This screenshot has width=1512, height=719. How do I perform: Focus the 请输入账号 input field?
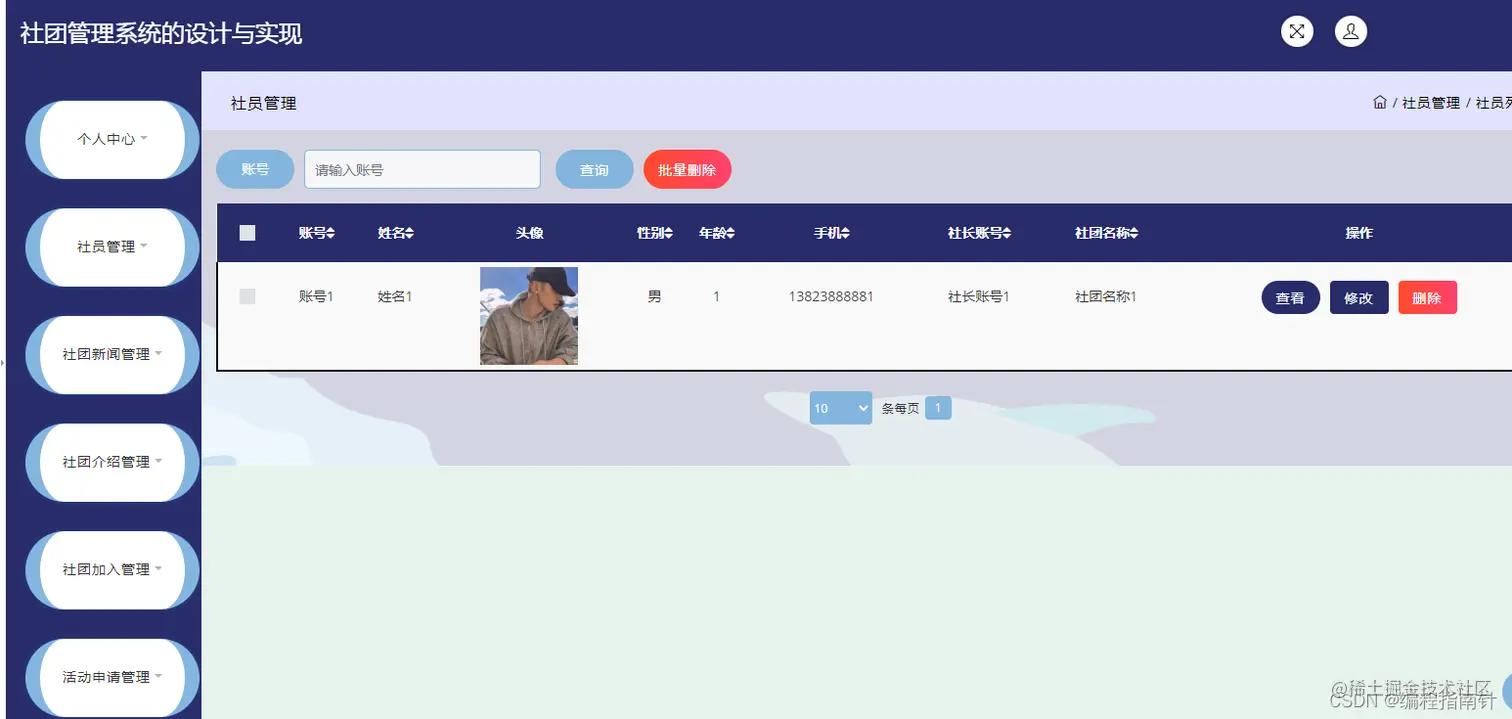pos(422,170)
